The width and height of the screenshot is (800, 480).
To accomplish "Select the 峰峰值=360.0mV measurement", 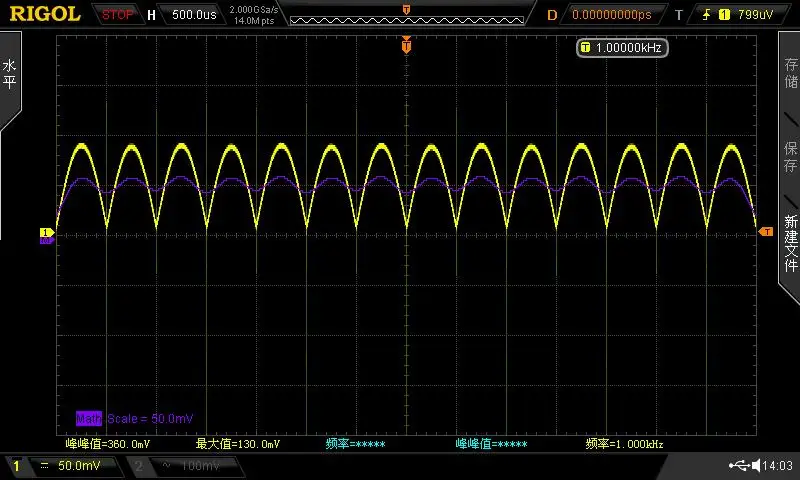I will point(108,444).
